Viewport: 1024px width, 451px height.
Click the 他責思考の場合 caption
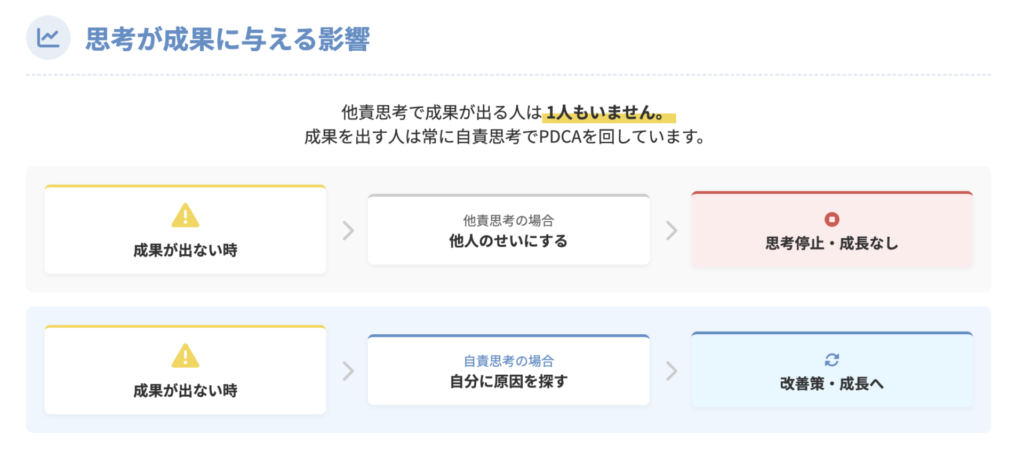[x=508, y=220]
